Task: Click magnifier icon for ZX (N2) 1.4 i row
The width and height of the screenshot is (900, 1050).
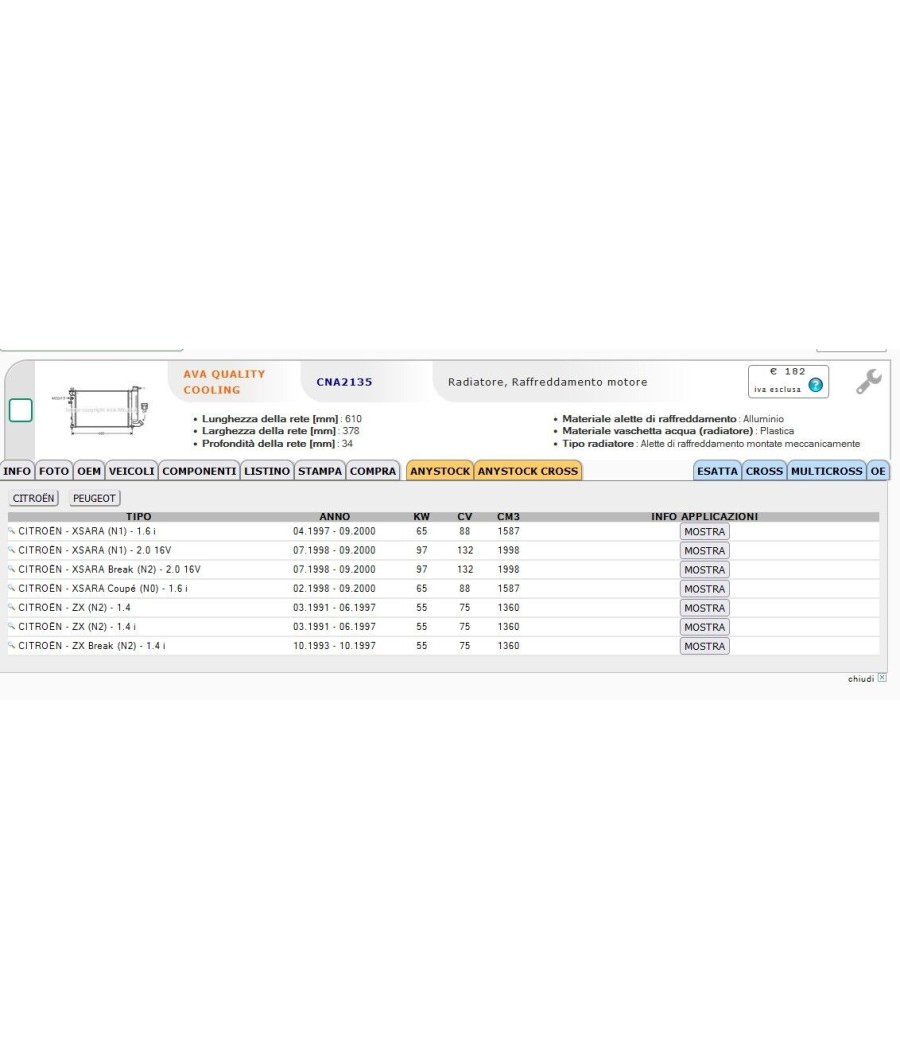Action: 11,626
